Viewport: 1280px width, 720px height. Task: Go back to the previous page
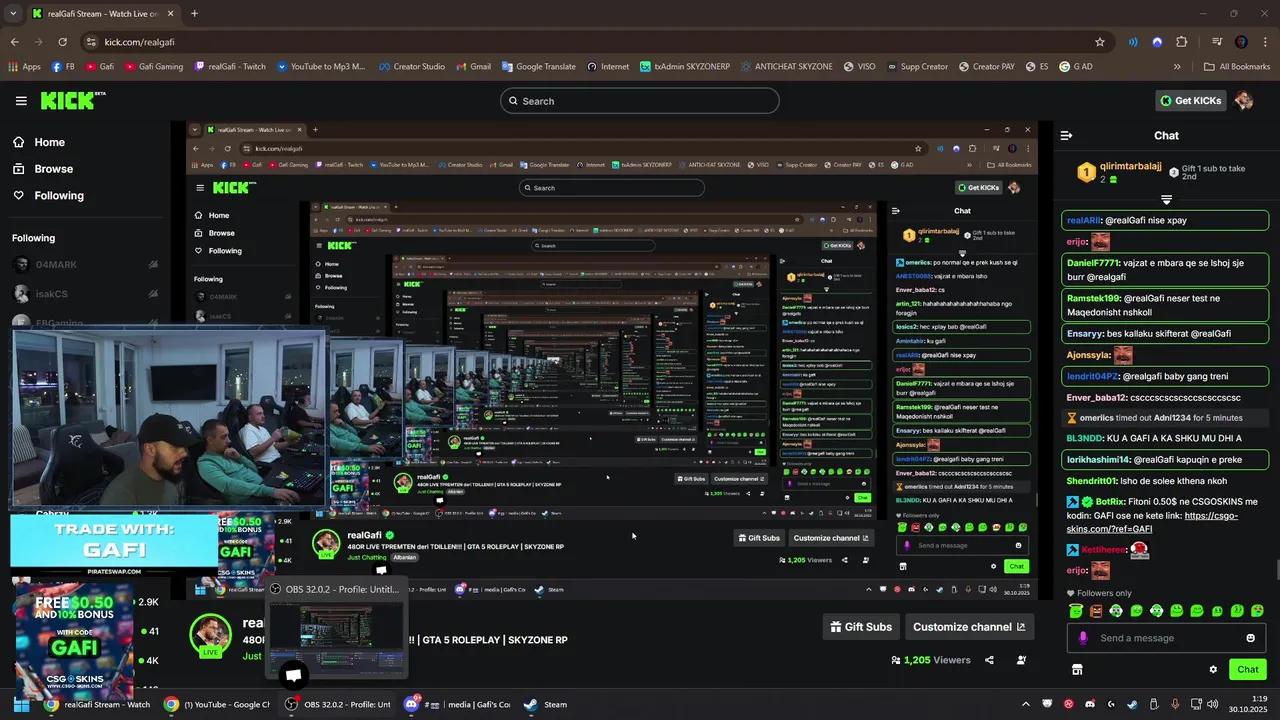(14, 42)
